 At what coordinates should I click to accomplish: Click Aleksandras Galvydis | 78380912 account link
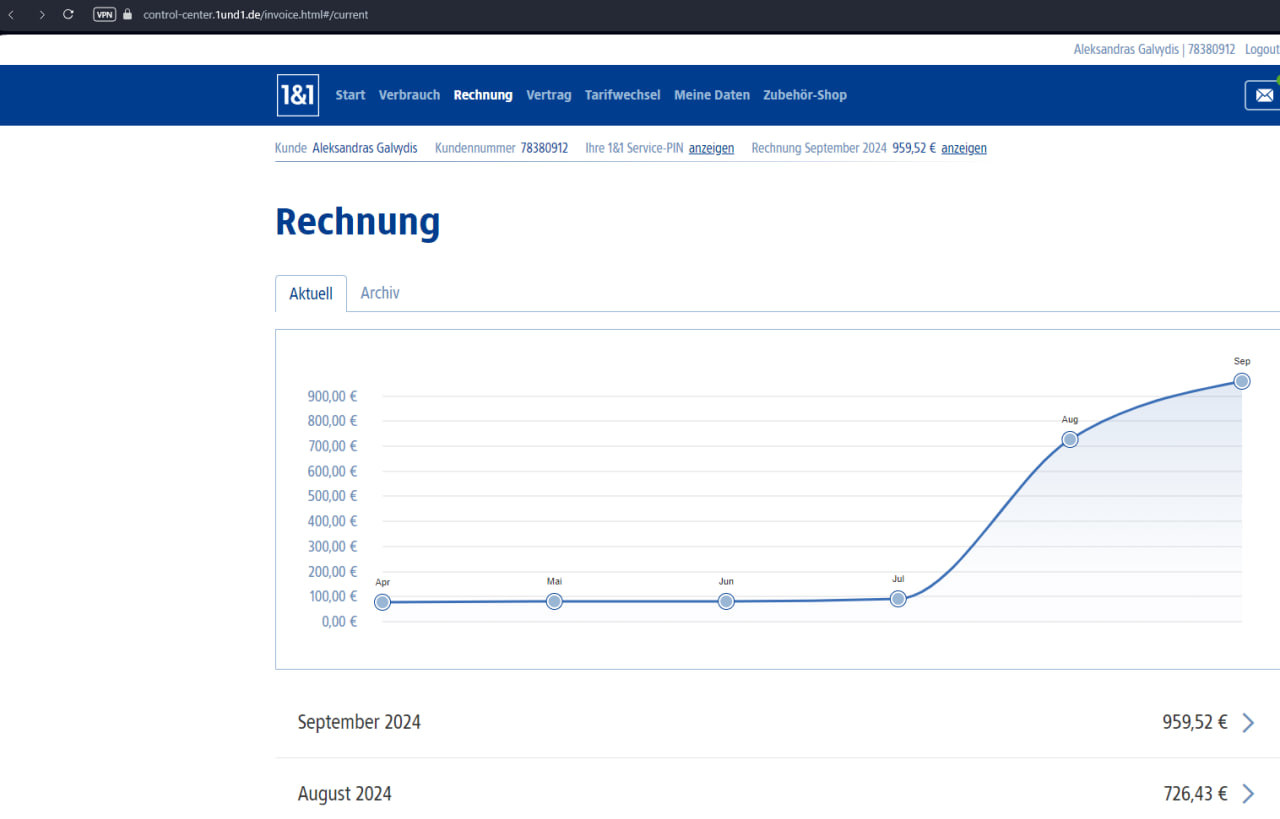point(1154,49)
